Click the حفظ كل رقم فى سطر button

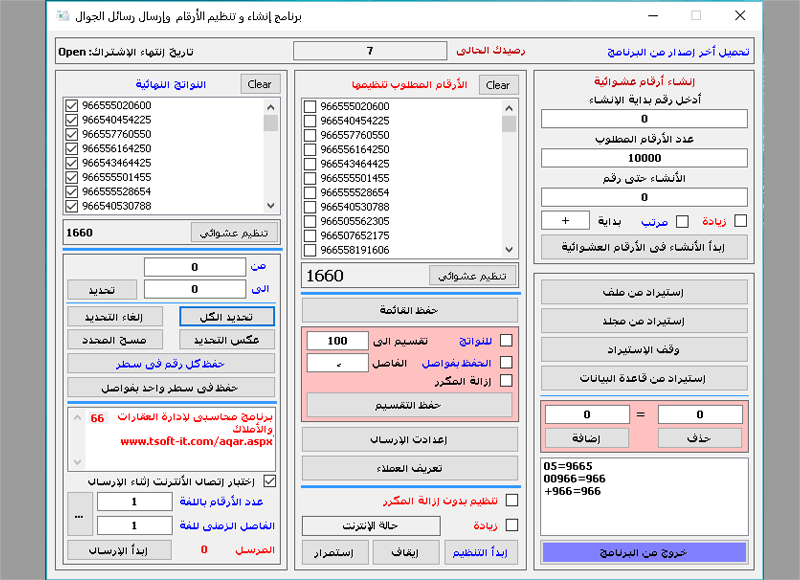(x=171, y=364)
